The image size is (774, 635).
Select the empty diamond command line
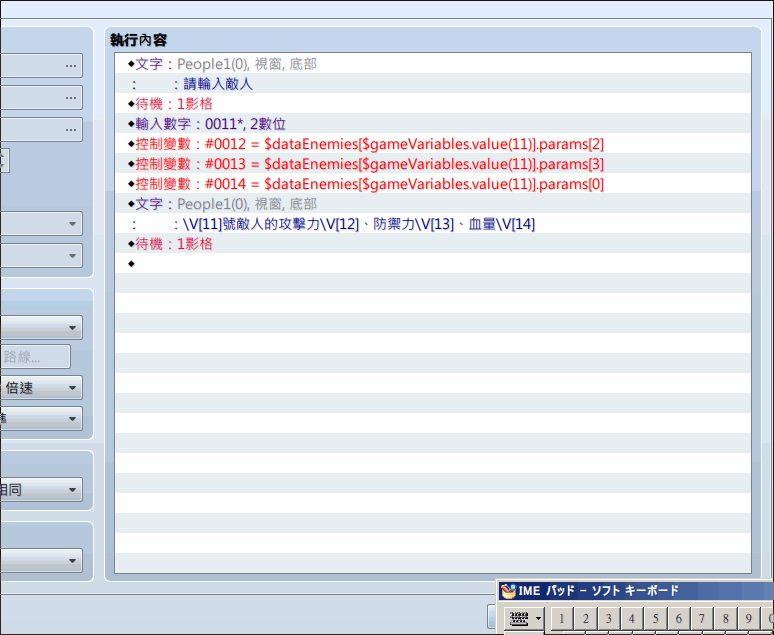[433, 264]
